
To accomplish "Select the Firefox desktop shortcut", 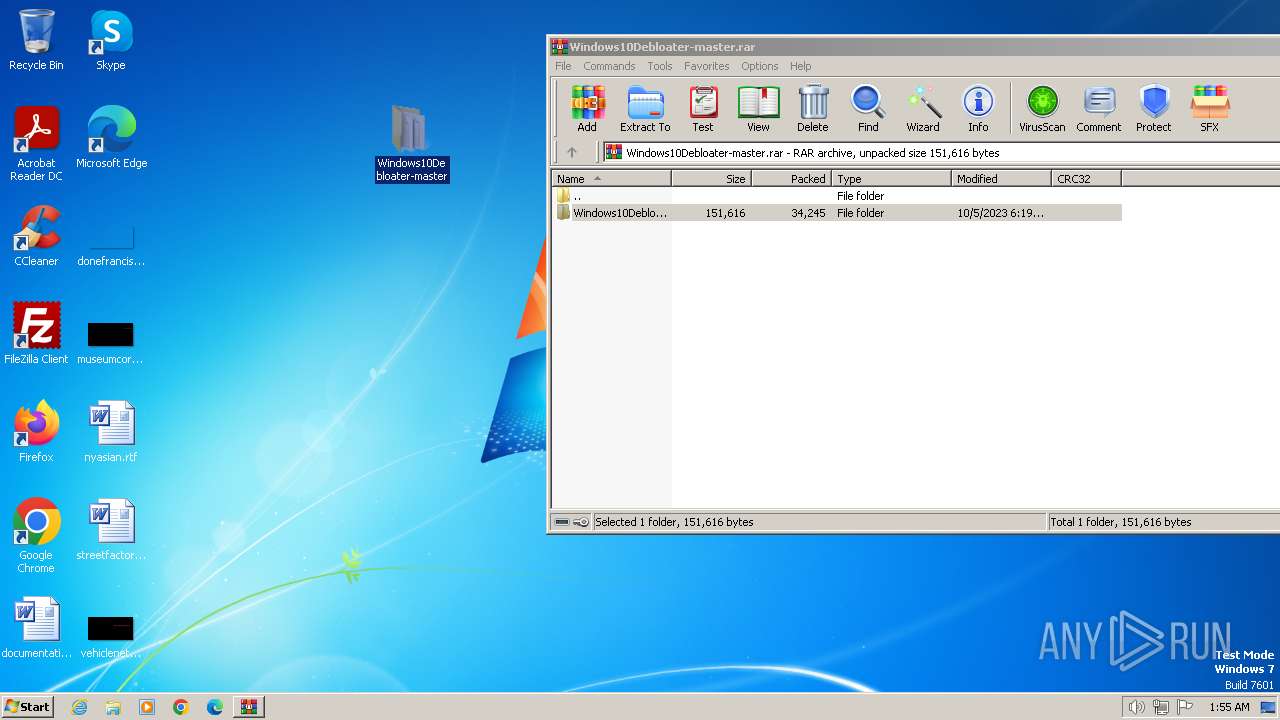I will (36, 432).
